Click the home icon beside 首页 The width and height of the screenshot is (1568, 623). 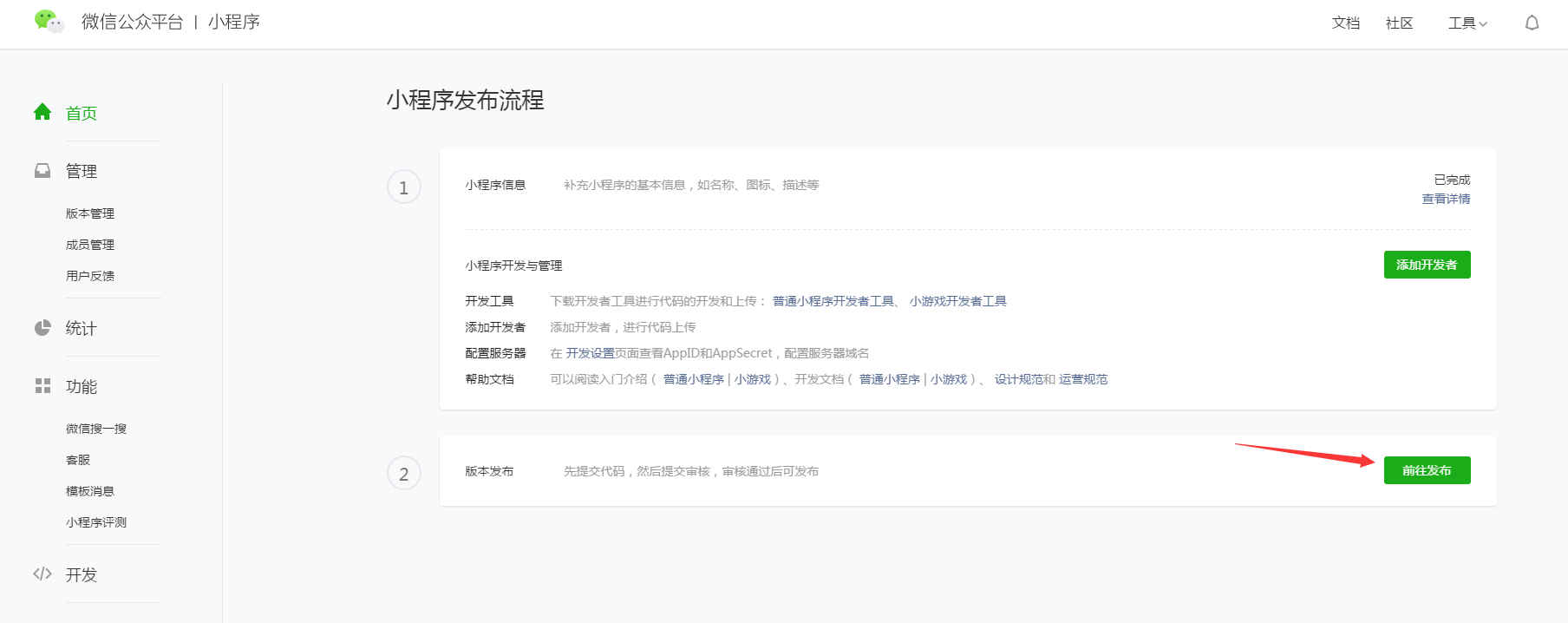(42, 112)
